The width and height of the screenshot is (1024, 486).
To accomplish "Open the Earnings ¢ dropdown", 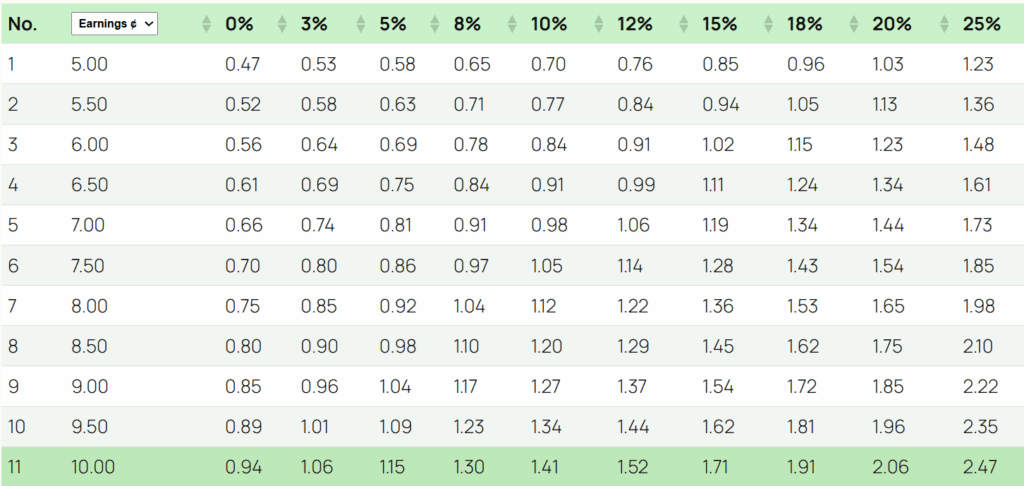I will point(114,24).
